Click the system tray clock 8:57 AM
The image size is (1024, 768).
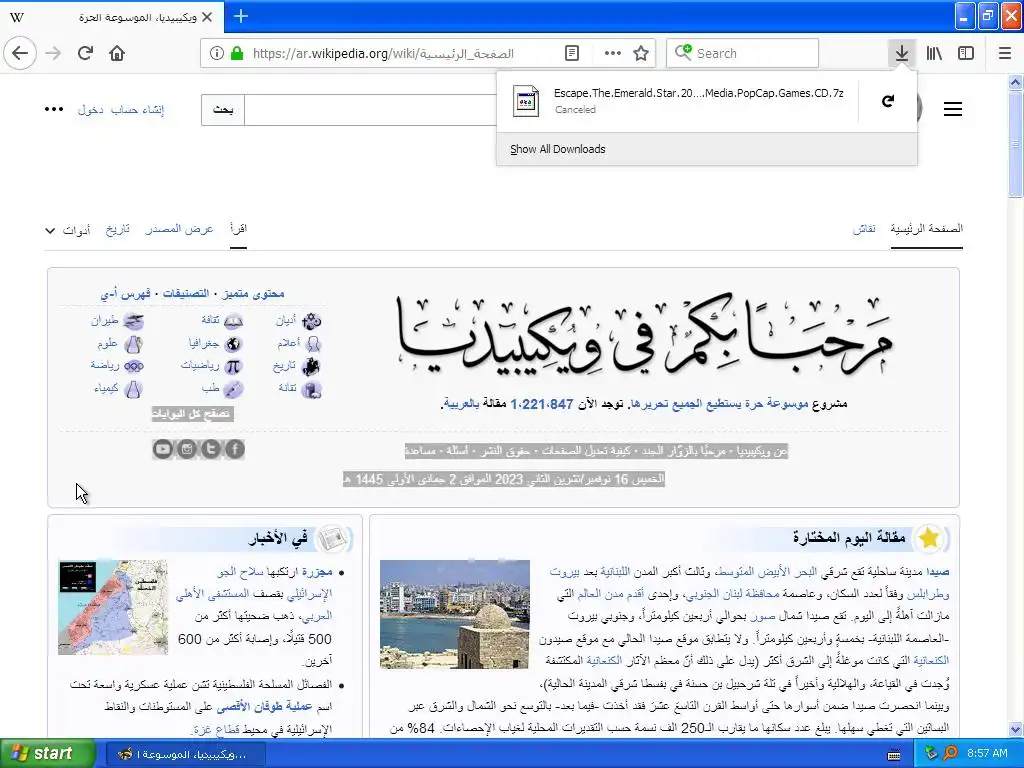click(x=987, y=754)
